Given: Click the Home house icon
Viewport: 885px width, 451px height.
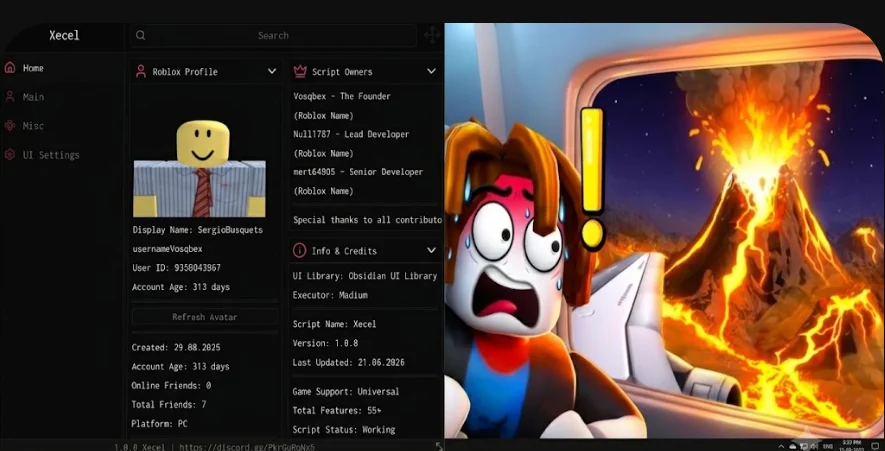Looking at the screenshot, I should [x=10, y=67].
